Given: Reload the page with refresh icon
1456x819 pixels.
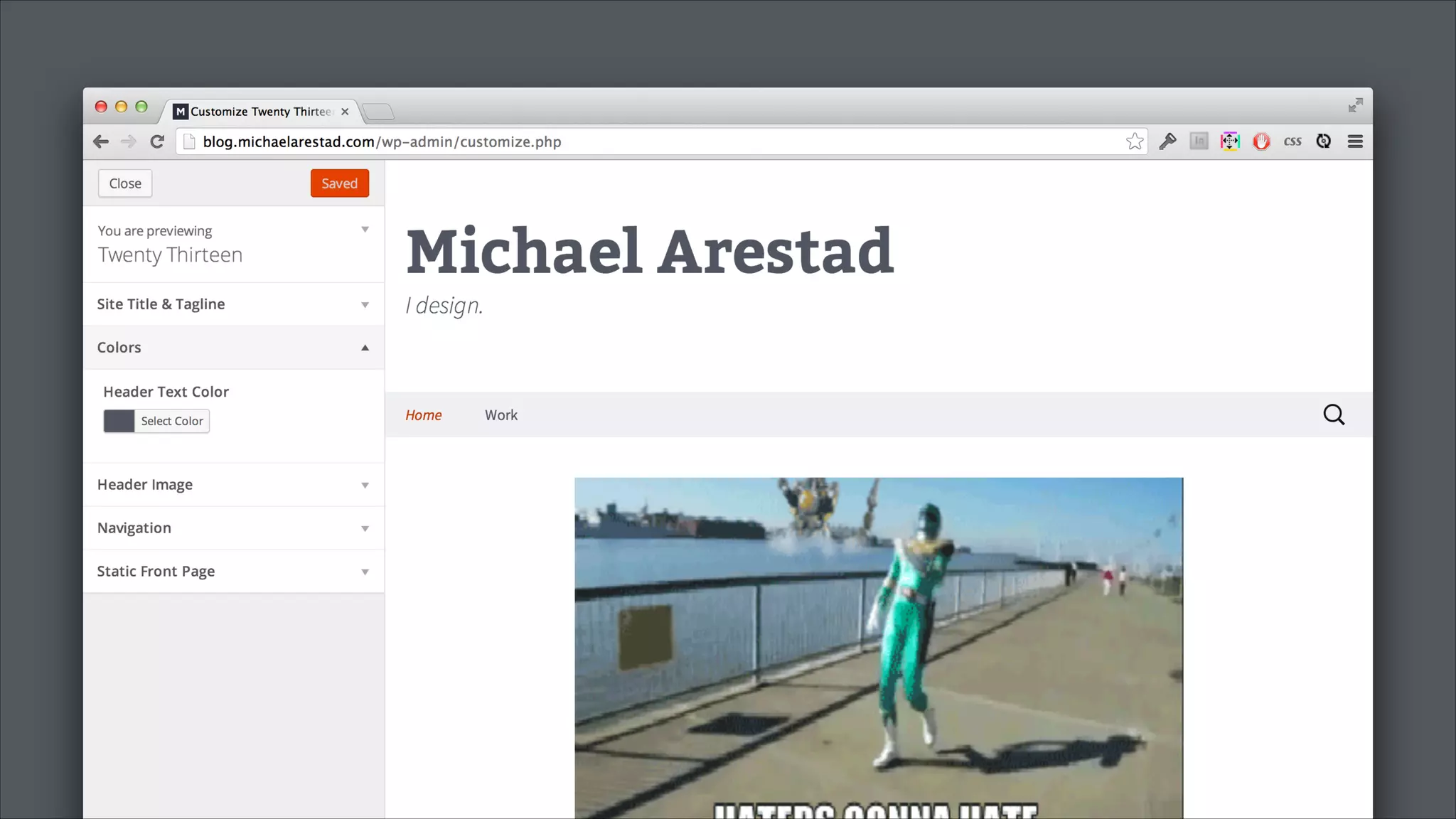Looking at the screenshot, I should point(157,141).
